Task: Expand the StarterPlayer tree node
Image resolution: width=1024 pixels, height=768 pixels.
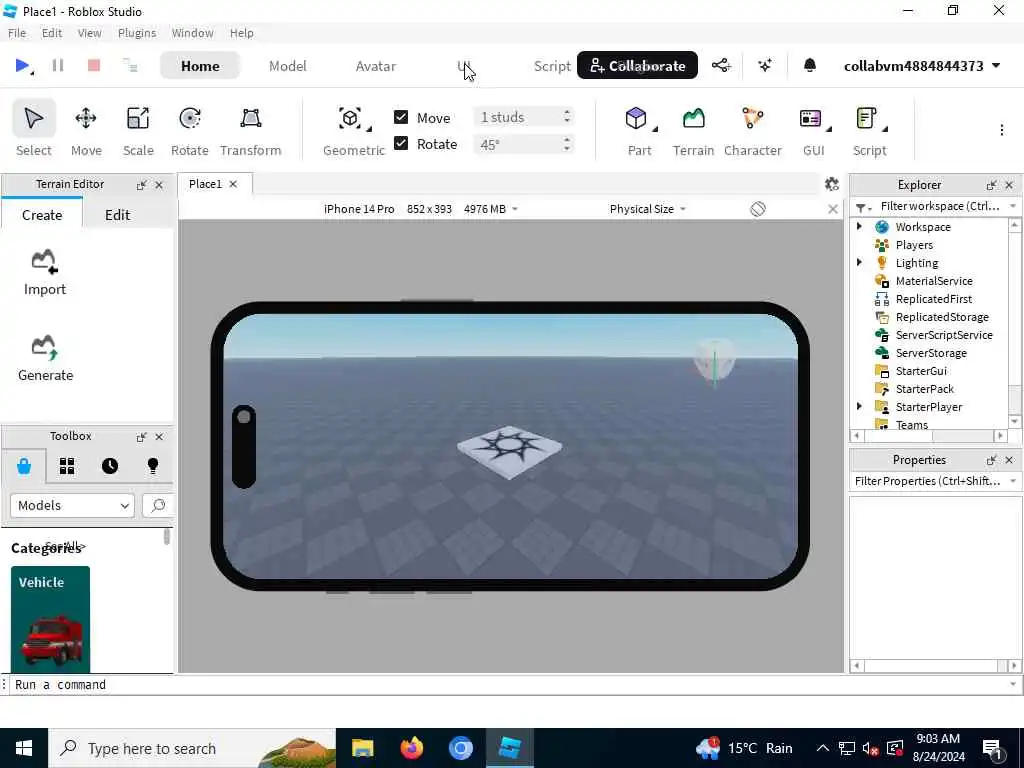Action: (859, 406)
